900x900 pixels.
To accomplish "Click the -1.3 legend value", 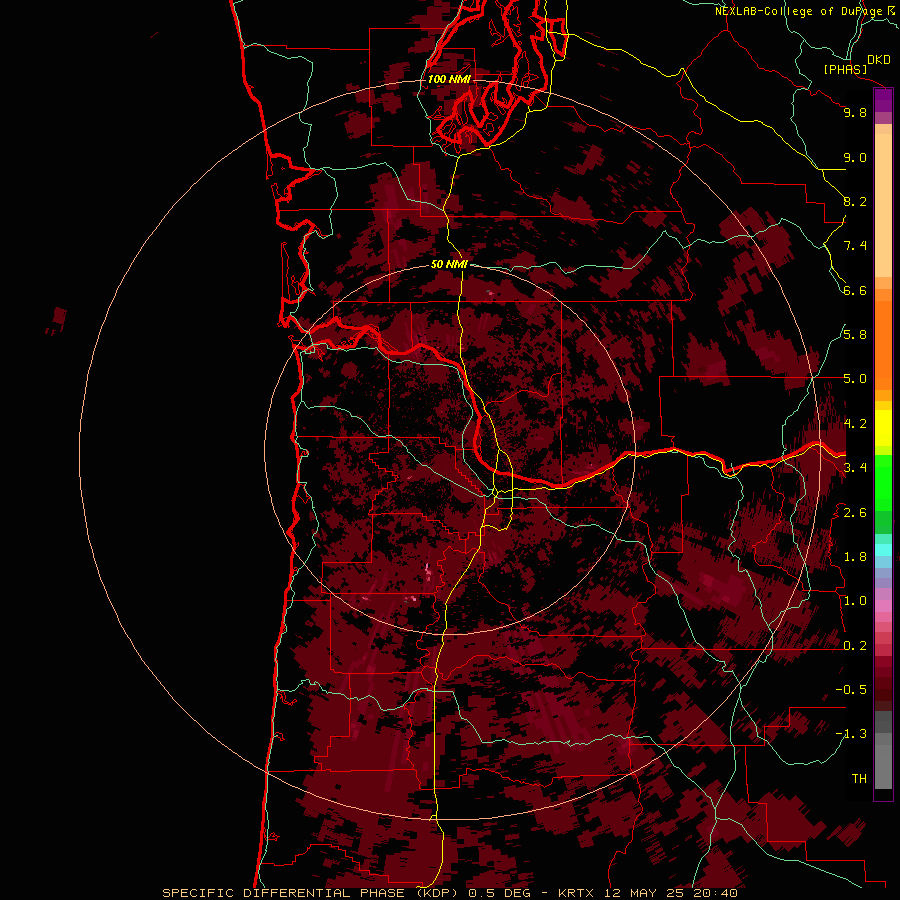I will [851, 734].
